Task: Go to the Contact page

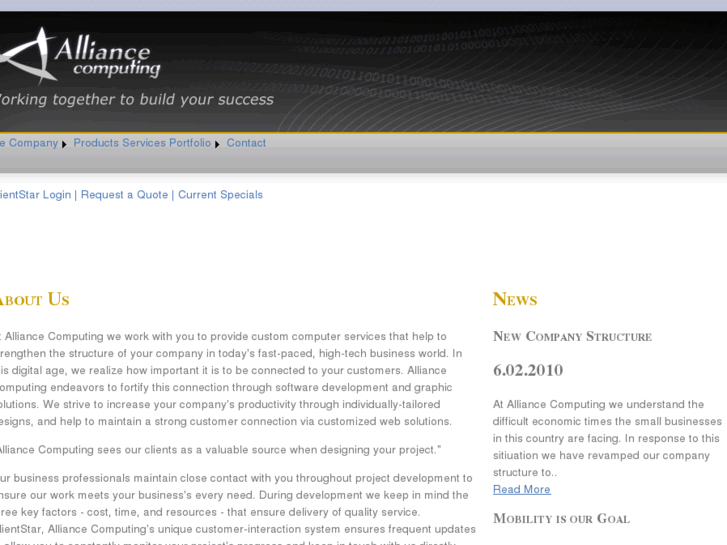Action: click(x=246, y=143)
